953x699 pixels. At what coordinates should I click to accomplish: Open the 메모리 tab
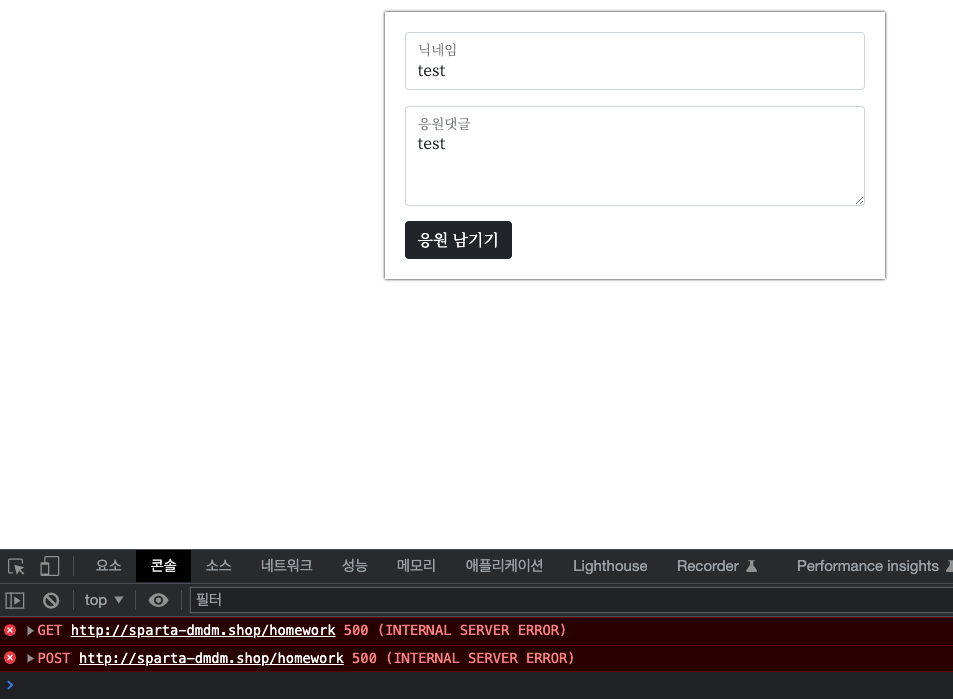pos(416,566)
